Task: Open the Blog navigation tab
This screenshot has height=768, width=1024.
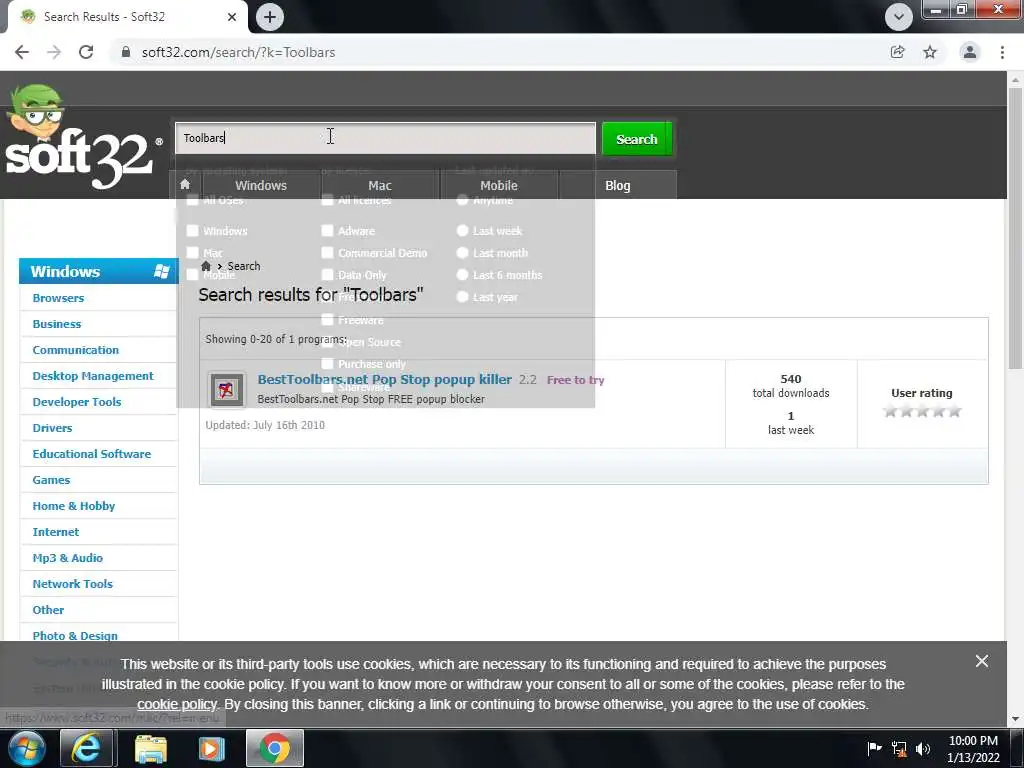Action: coord(618,185)
